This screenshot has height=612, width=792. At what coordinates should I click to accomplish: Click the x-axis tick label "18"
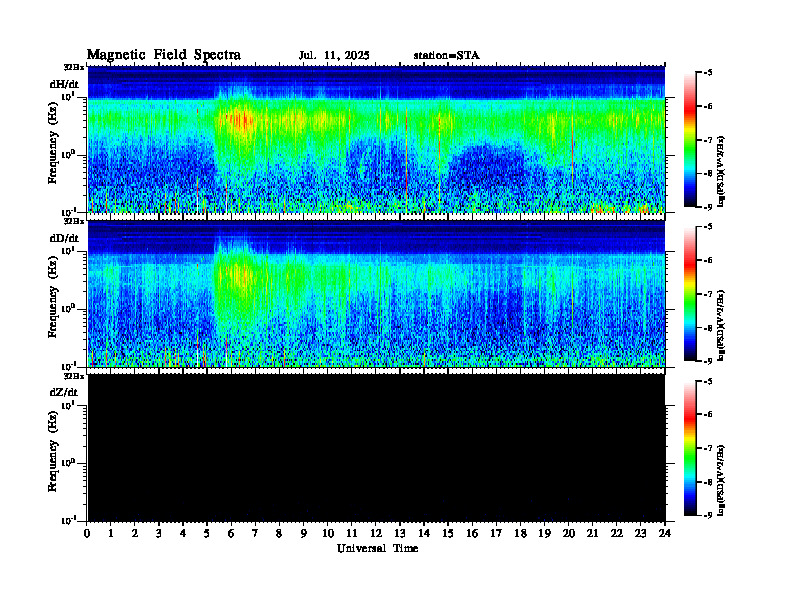click(x=520, y=533)
